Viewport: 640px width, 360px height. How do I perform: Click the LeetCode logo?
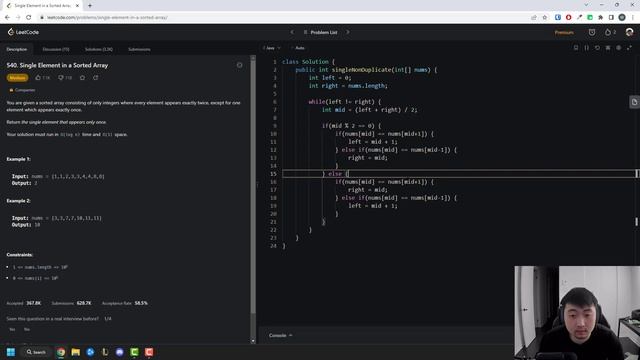pyautogui.click(x=23, y=32)
